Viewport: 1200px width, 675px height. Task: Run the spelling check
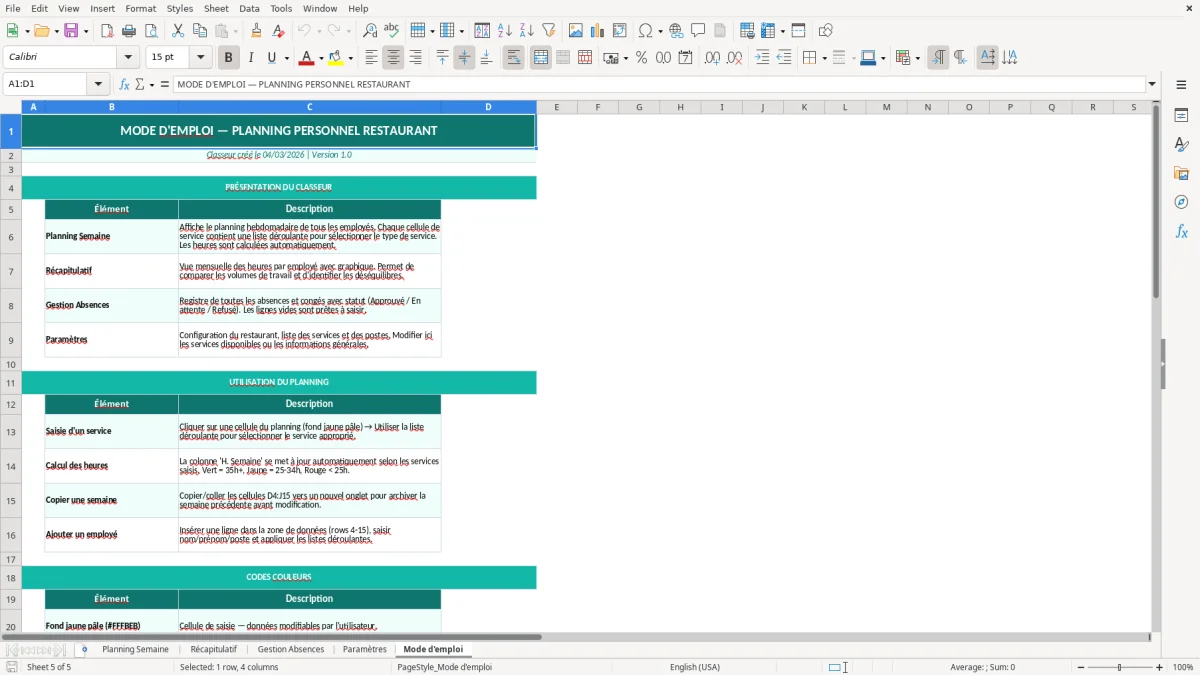click(392, 31)
